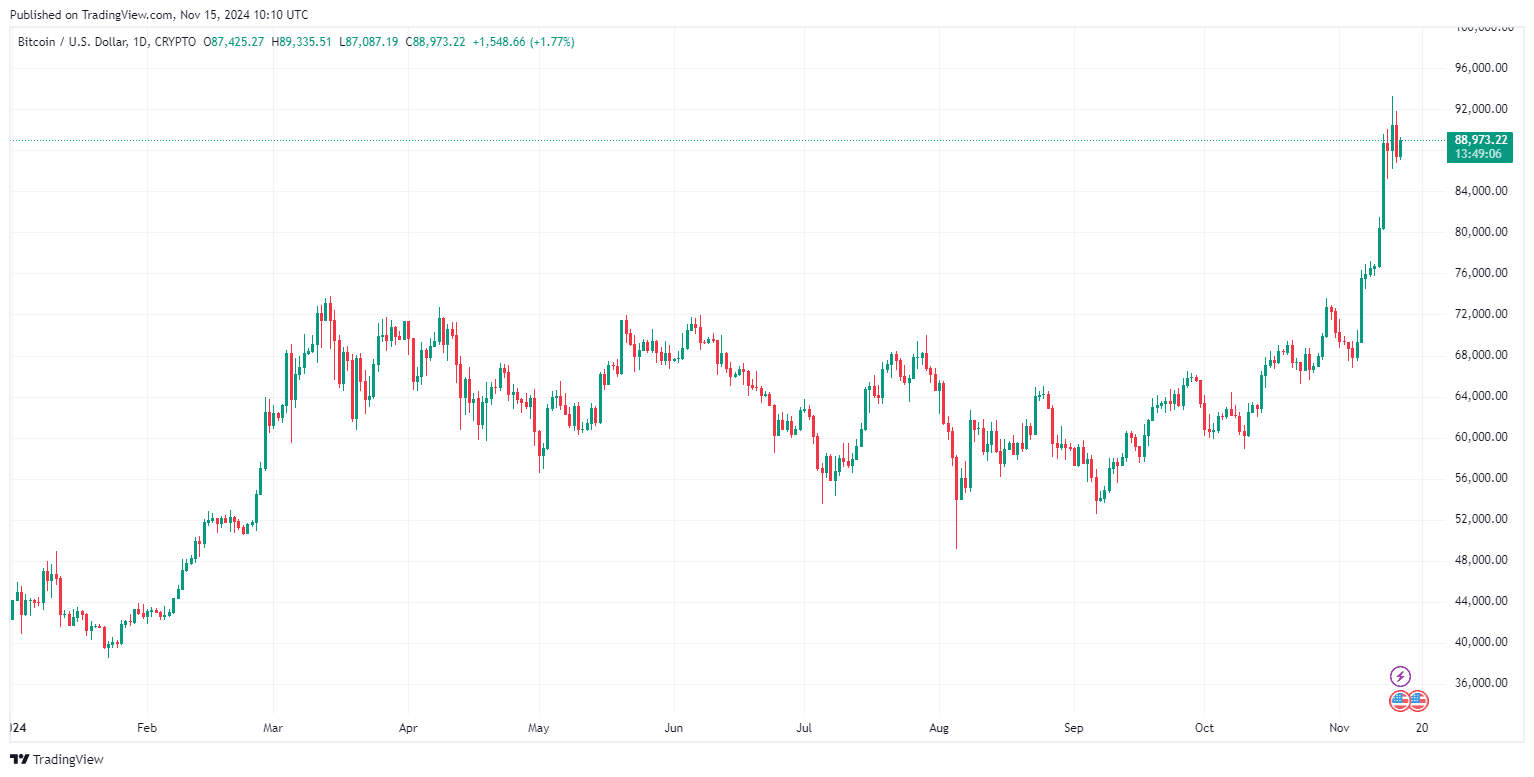Click the low value L87,087.19

tap(369, 42)
